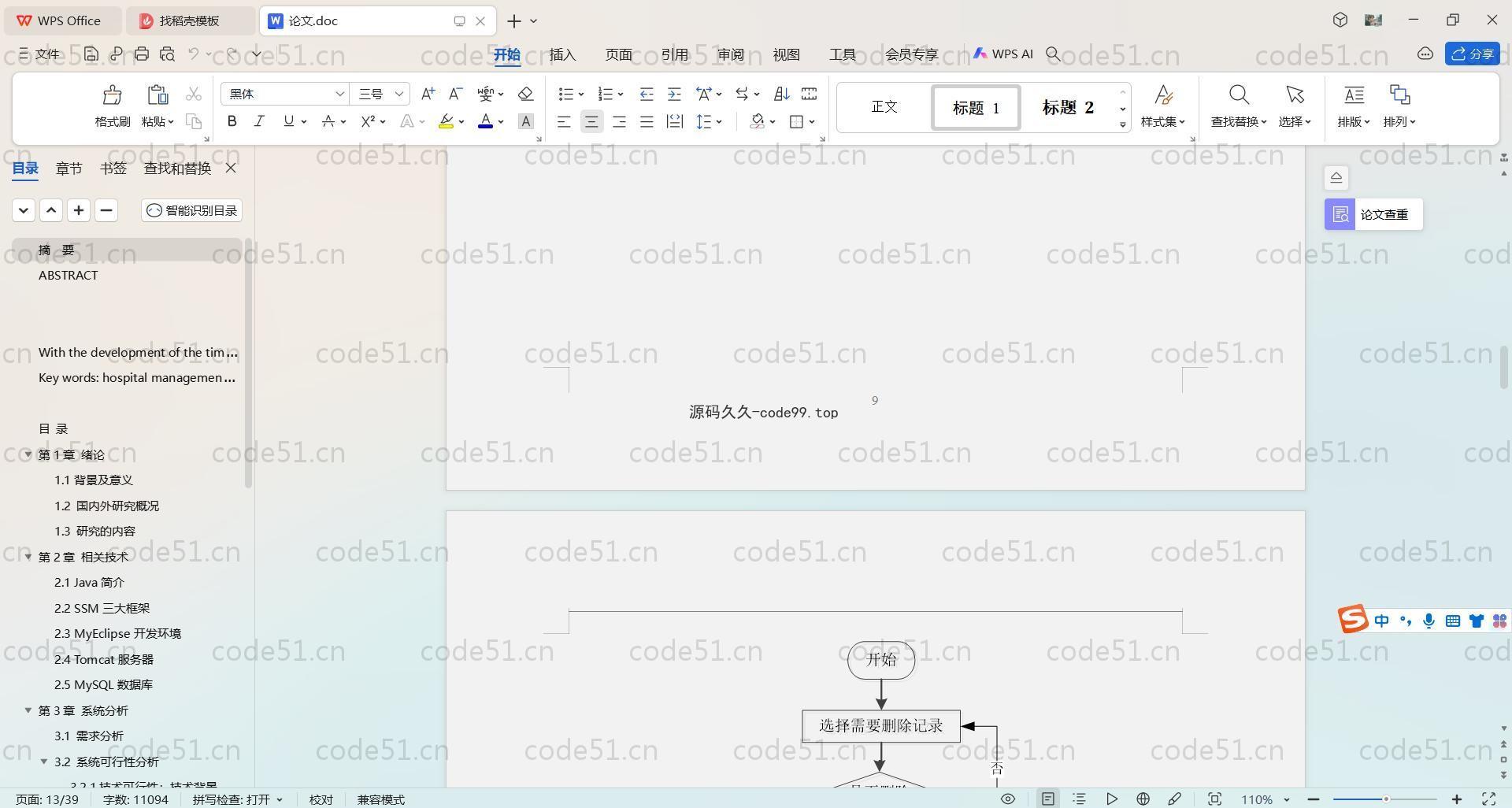
Task: Decrease font size with A- icon
Action: [x=455, y=94]
